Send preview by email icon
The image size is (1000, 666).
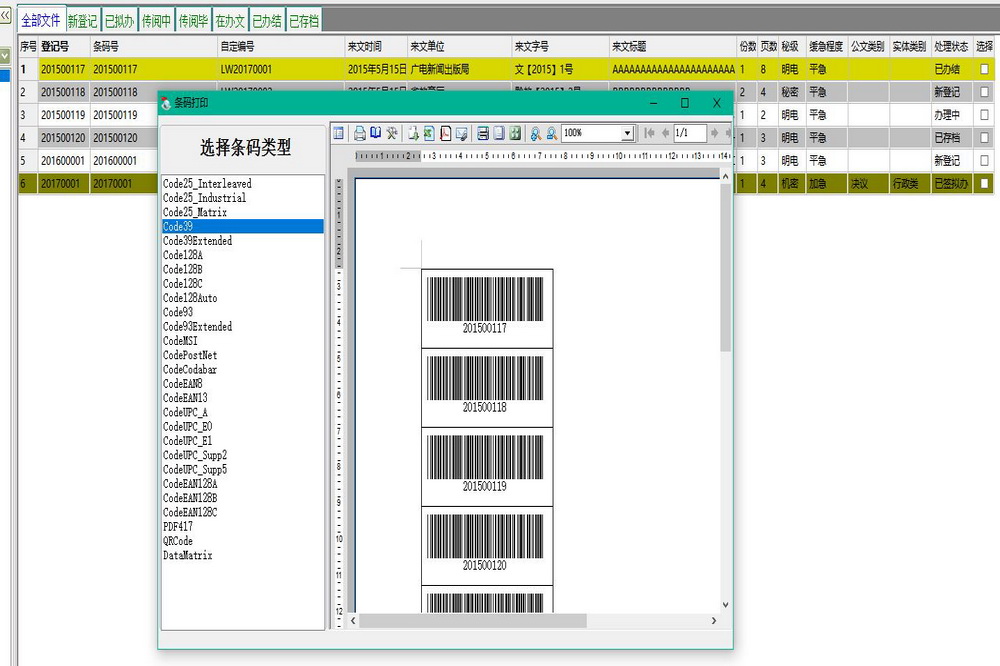point(462,133)
